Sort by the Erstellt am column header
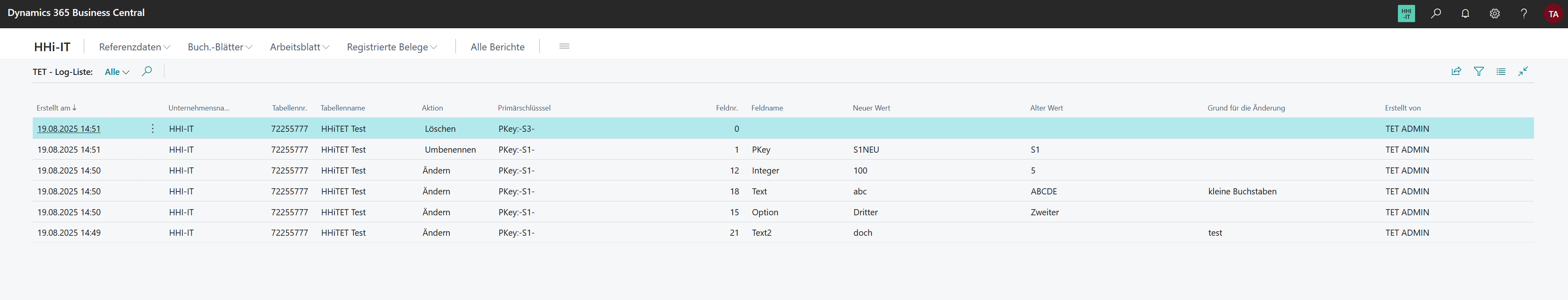The image size is (1568, 300). click(x=54, y=108)
